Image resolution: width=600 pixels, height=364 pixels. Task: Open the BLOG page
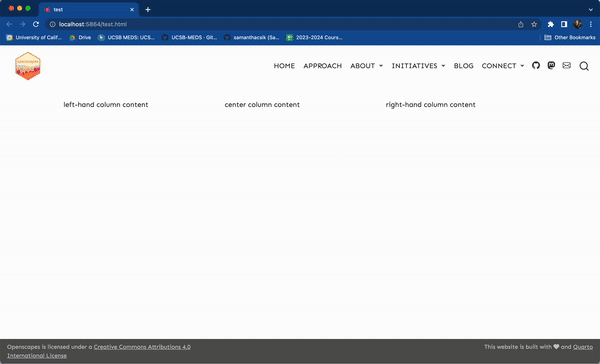coord(463,66)
